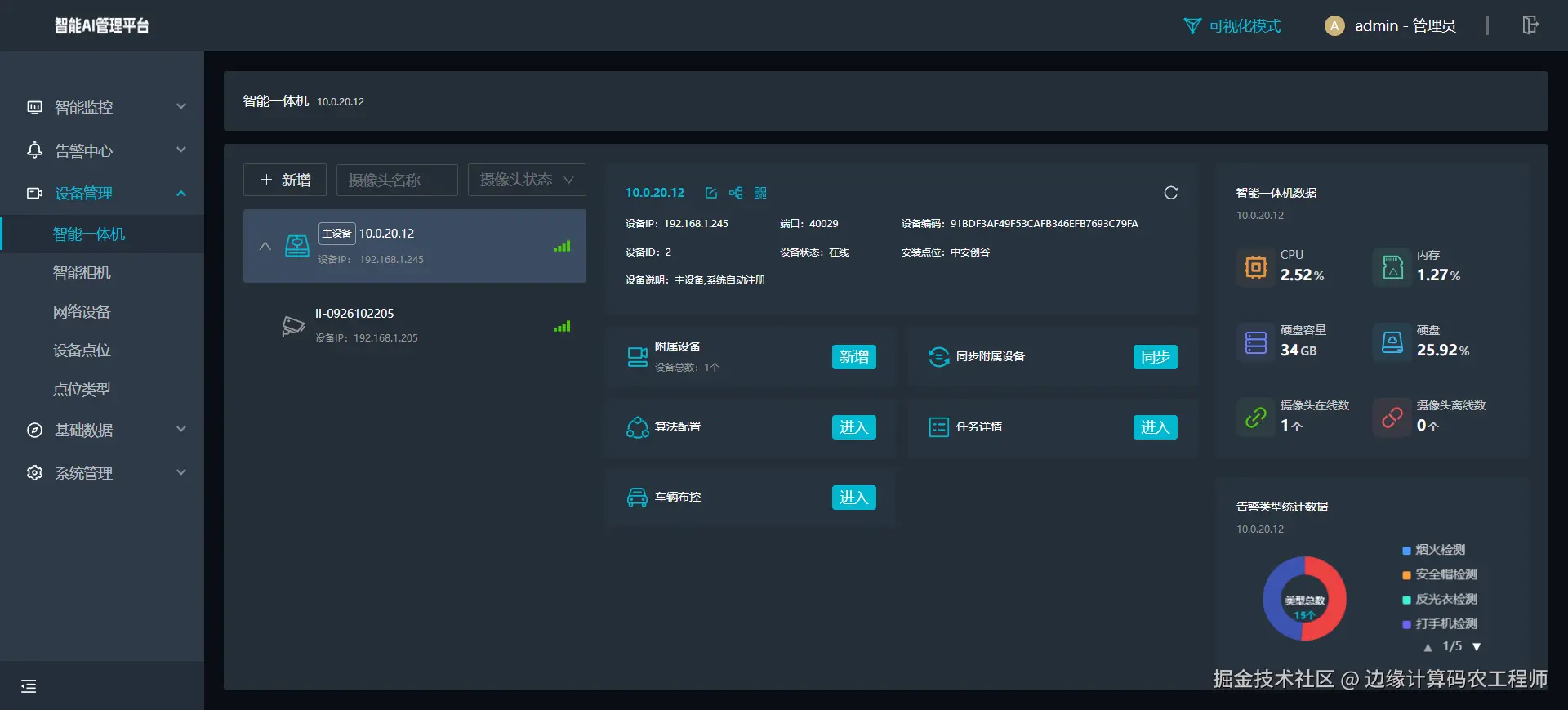Log out via top-right exit icon
This screenshot has width=1568, height=710.
(1530, 25)
